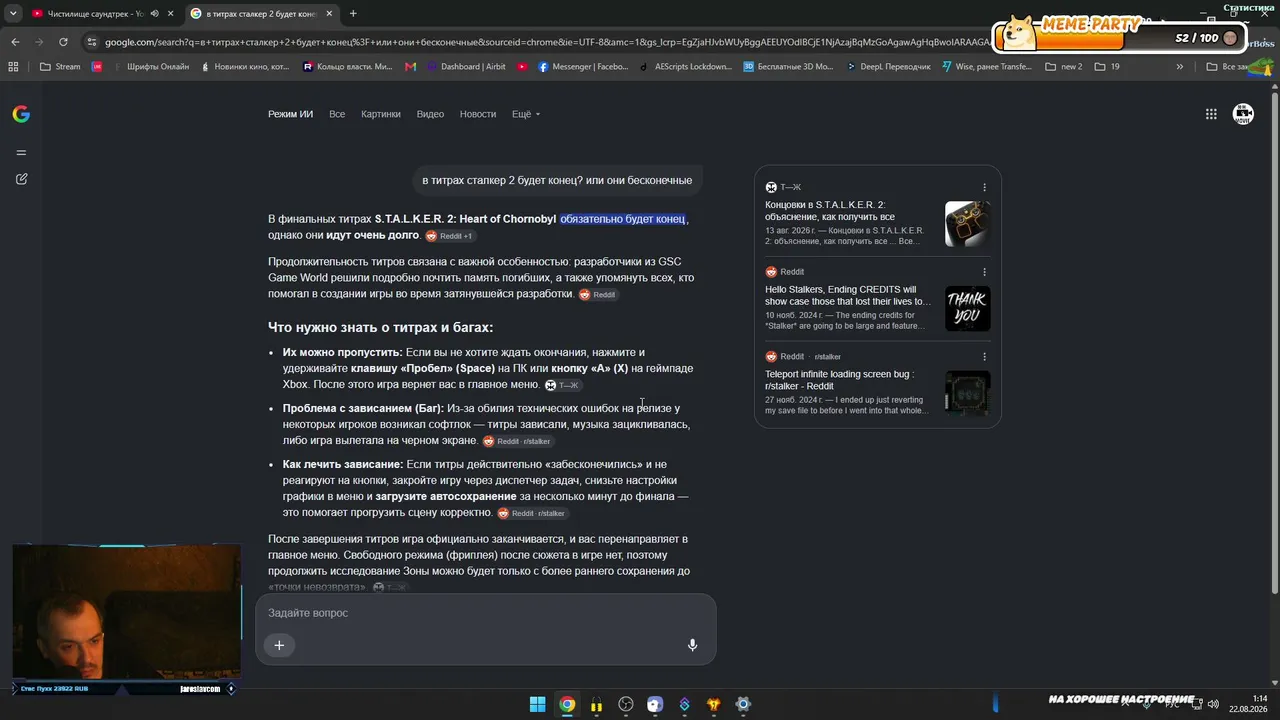Image resolution: width=1280 pixels, height=720 pixels.
Task: Open the Settings gear taskbar icon
Action: coord(743,704)
